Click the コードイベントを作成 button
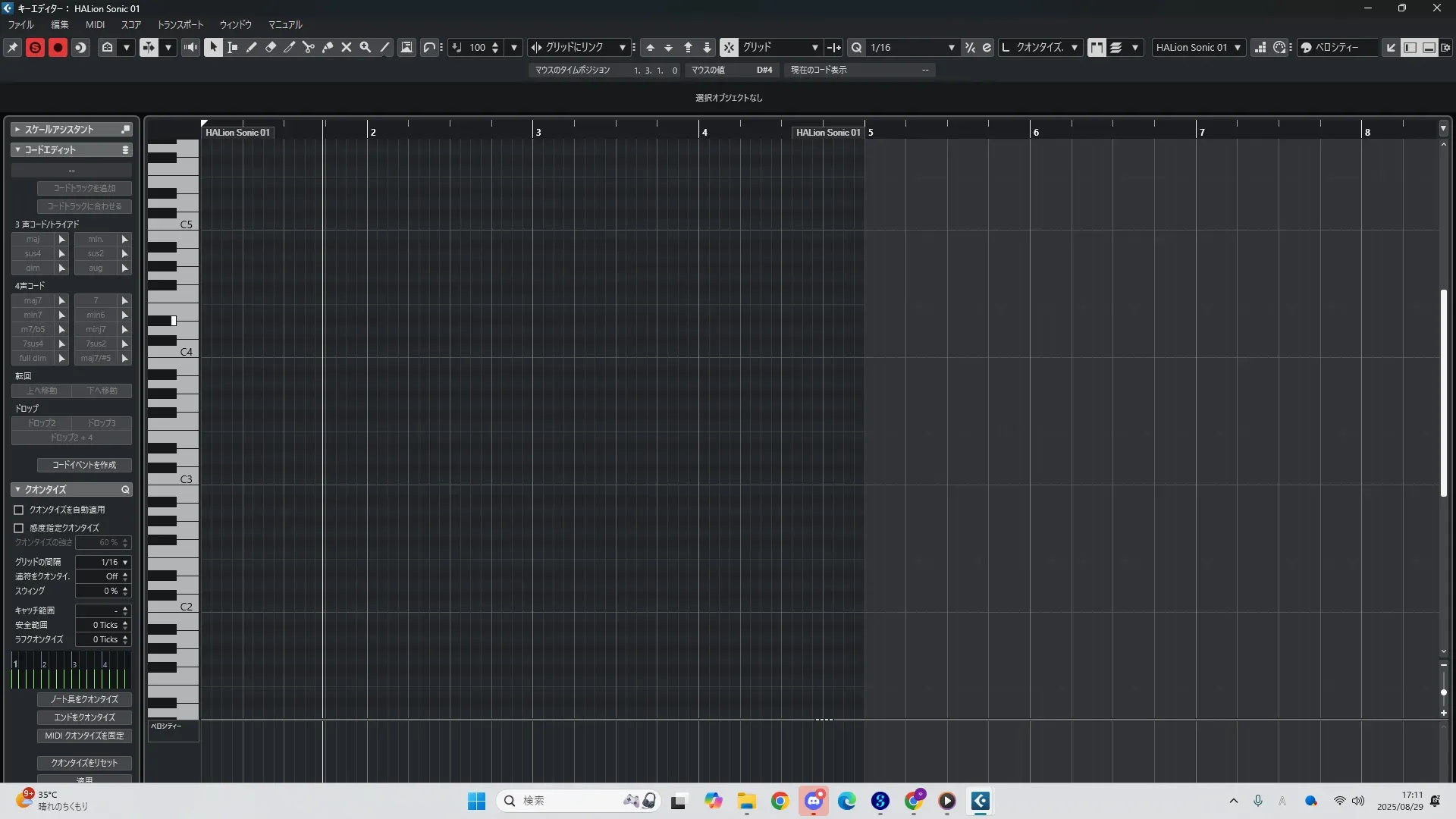This screenshot has width=1456, height=819. [84, 465]
